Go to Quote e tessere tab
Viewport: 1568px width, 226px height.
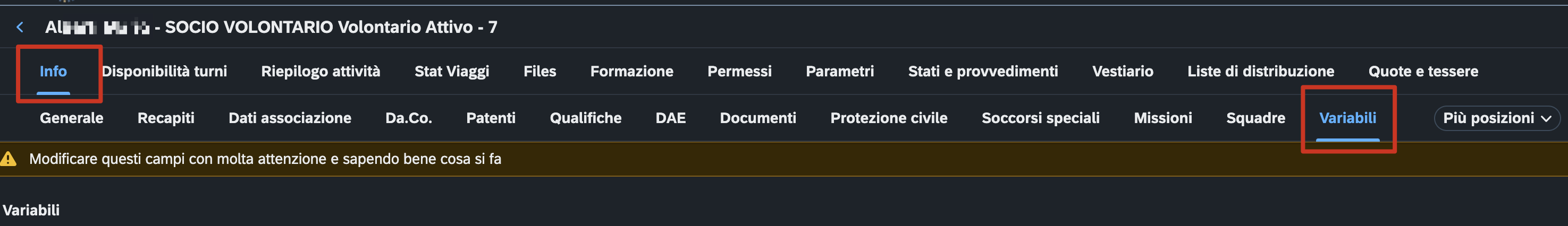pos(1422,72)
